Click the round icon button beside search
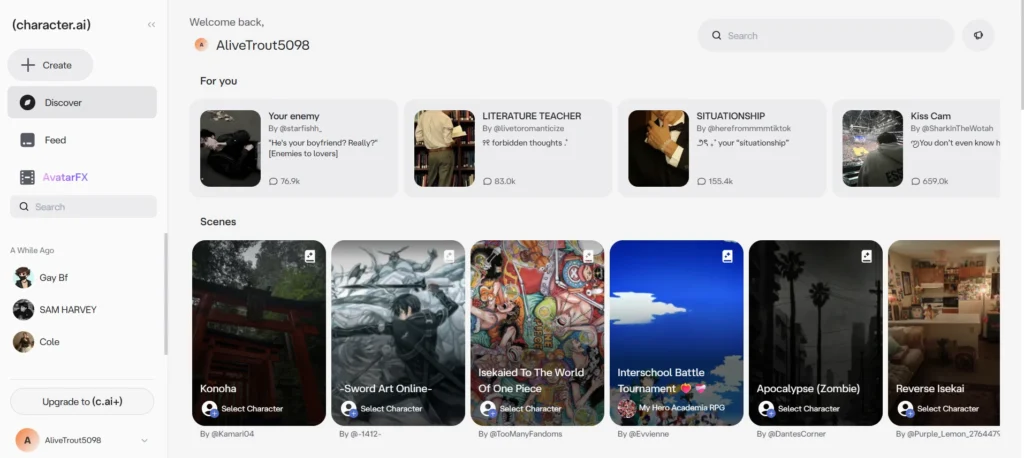1024x458 pixels. (x=978, y=35)
